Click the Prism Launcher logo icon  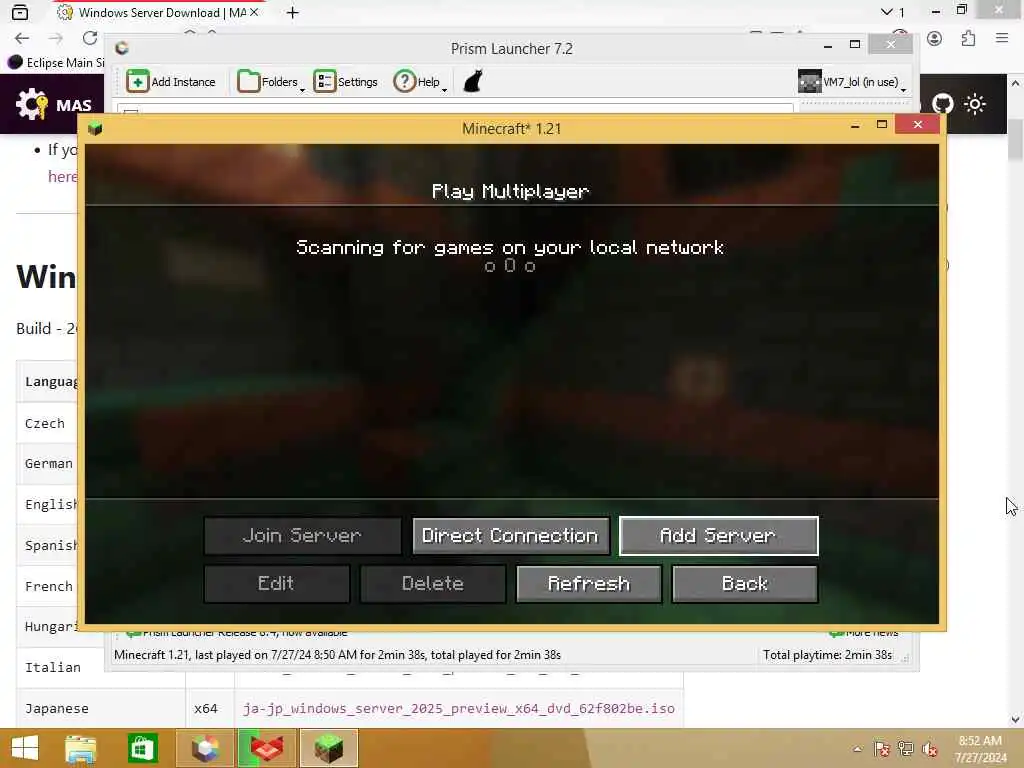tap(122, 48)
